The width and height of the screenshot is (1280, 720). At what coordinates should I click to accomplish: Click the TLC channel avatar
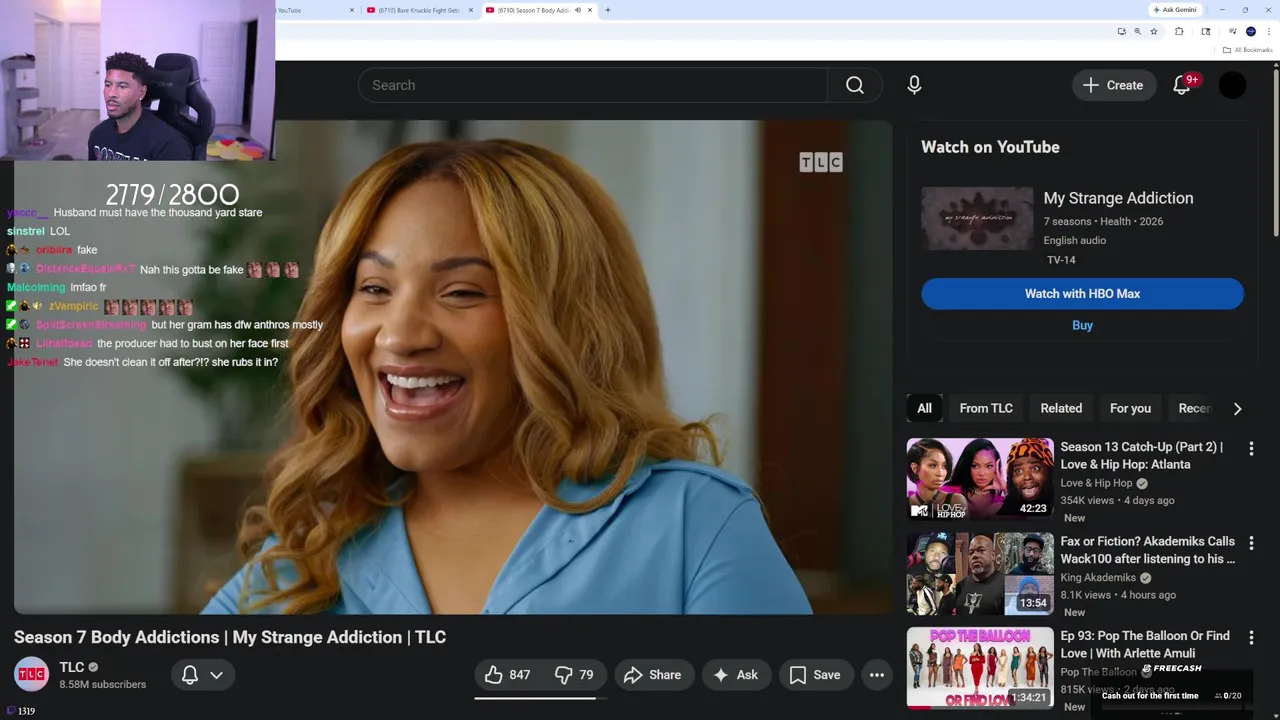pyautogui.click(x=31, y=675)
